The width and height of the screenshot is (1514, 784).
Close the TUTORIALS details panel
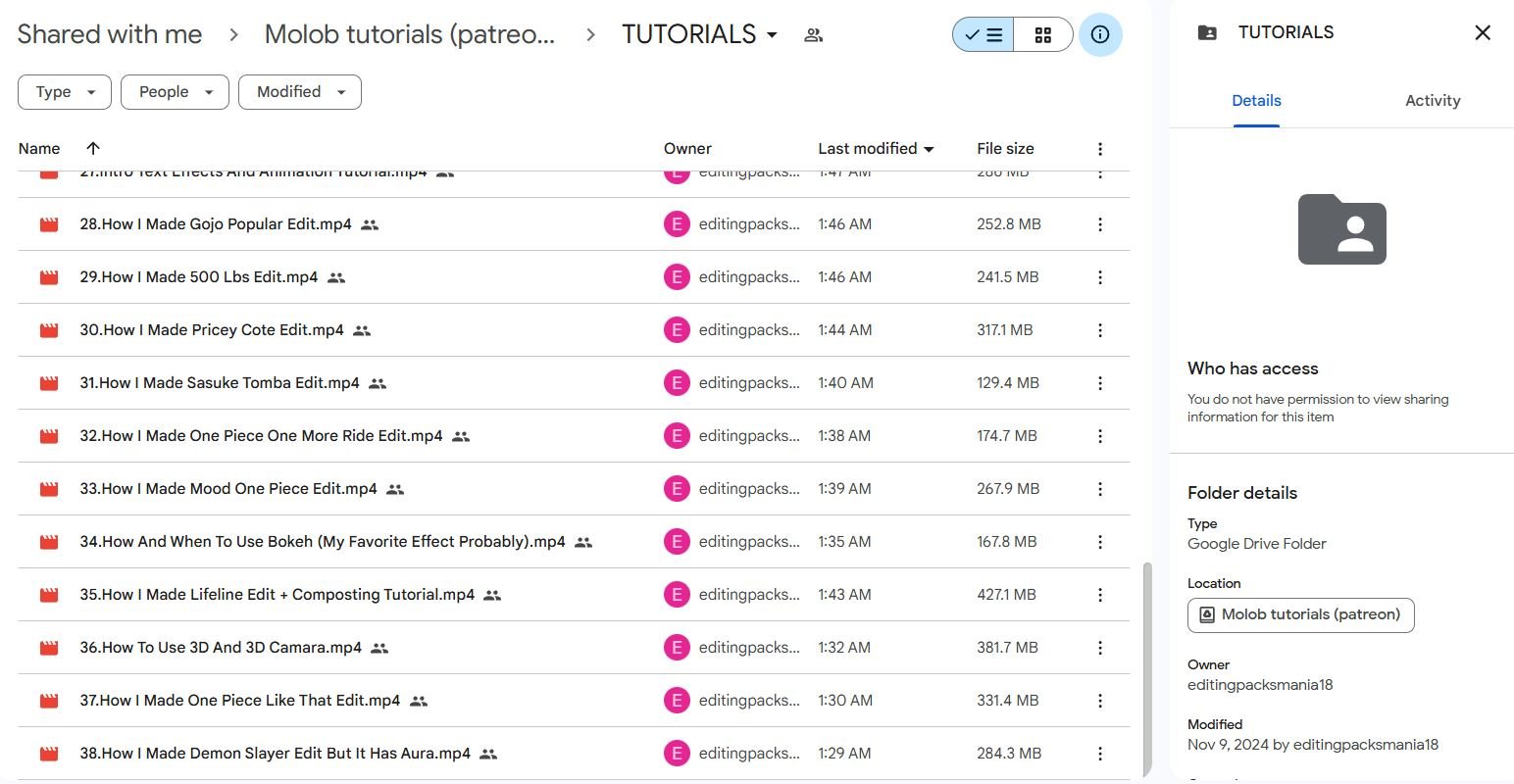coord(1483,33)
